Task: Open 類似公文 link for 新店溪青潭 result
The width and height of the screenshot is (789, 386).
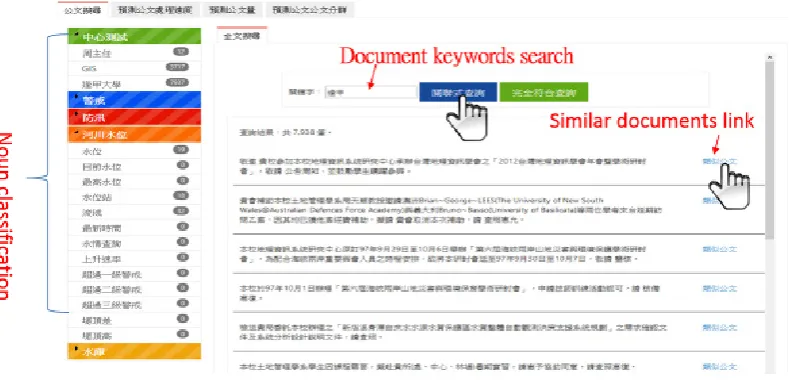Action: 720,328
